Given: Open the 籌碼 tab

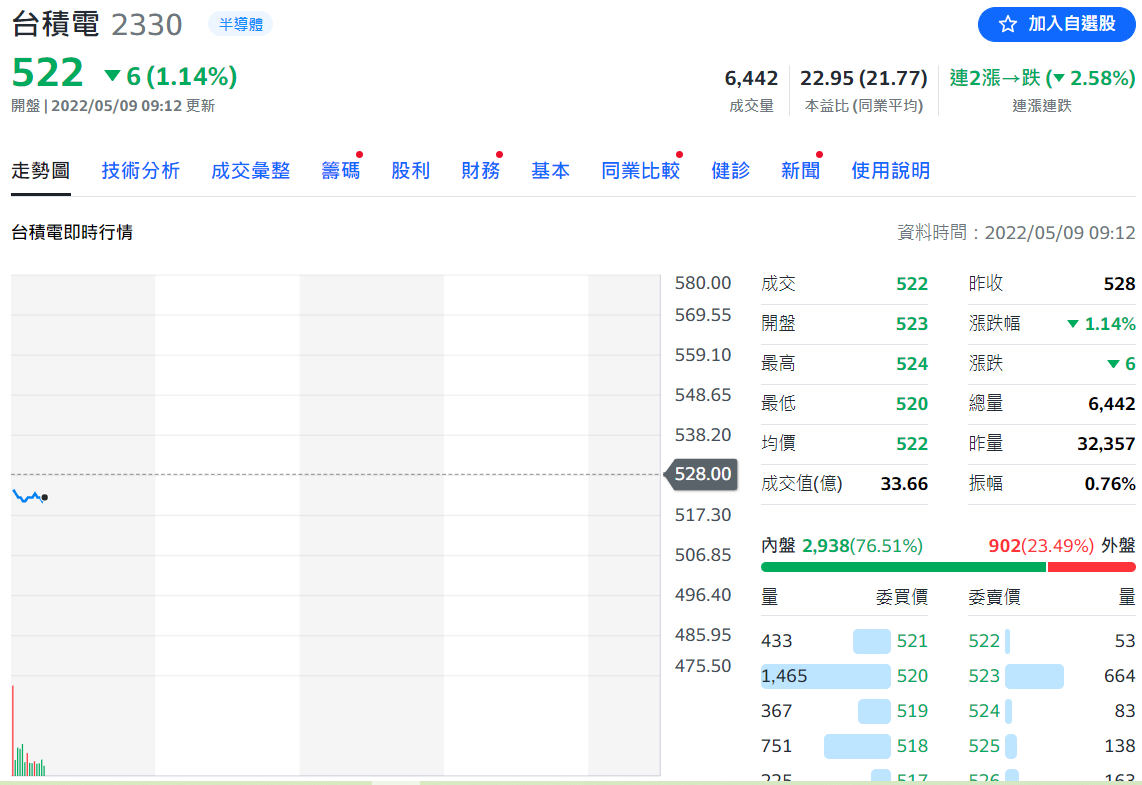Looking at the screenshot, I should coord(340,171).
